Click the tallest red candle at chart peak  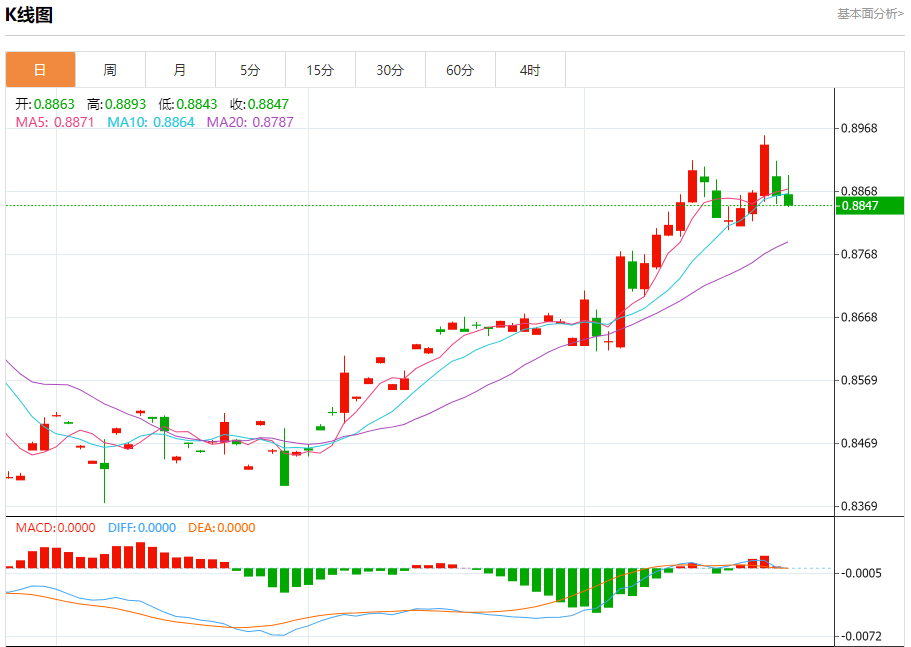[765, 170]
